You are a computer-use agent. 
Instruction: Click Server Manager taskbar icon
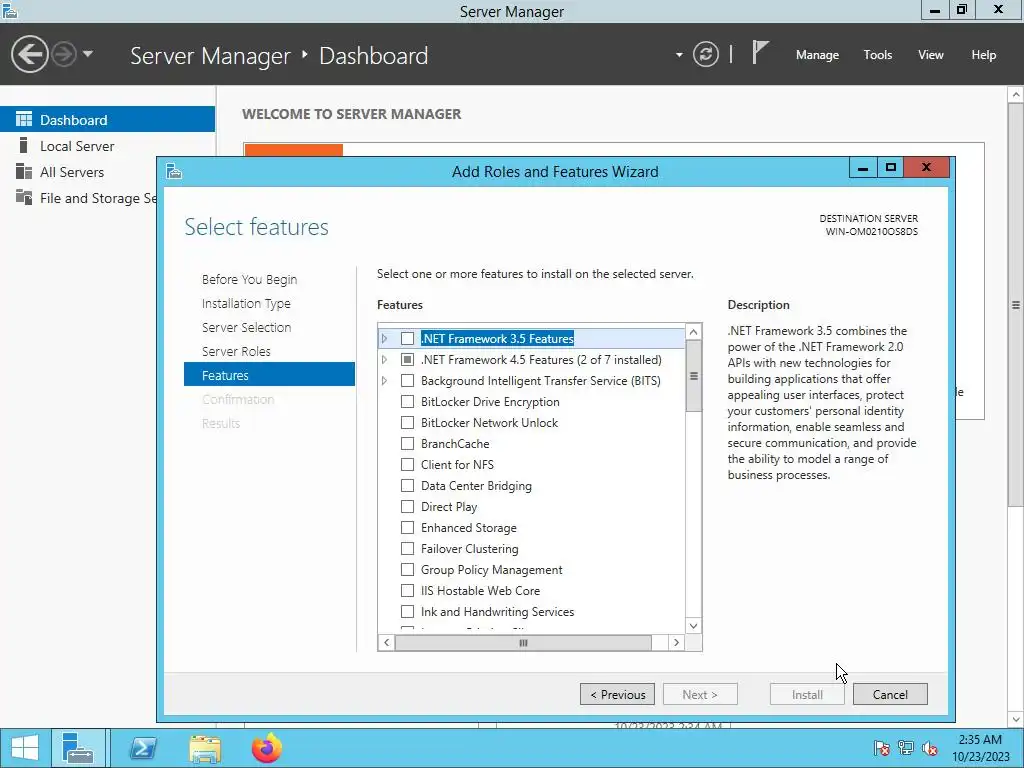tap(78, 748)
